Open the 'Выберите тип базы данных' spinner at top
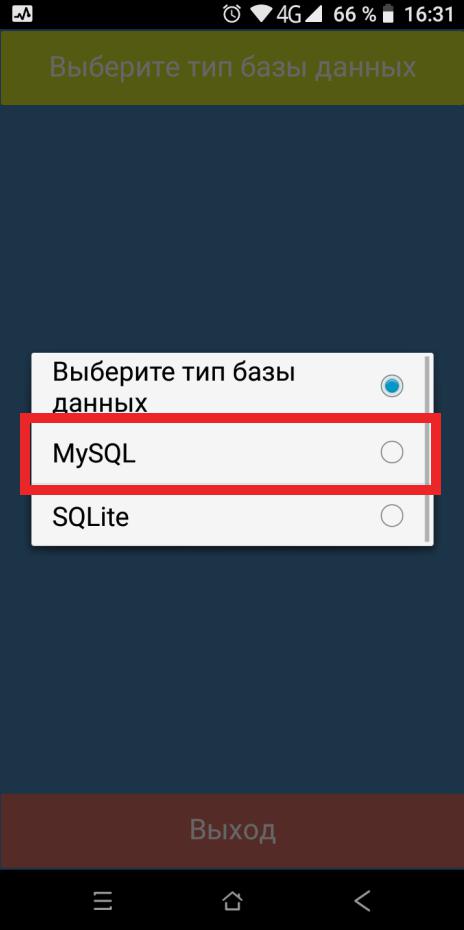 coord(232,68)
